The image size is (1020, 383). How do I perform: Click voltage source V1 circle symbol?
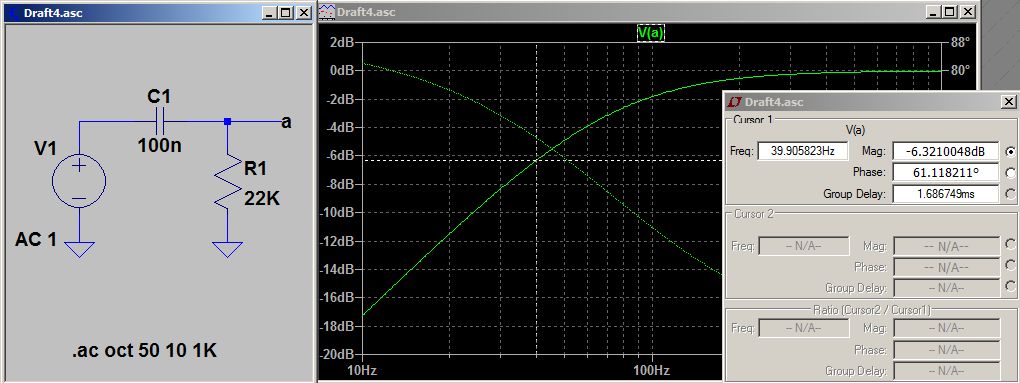[79, 181]
